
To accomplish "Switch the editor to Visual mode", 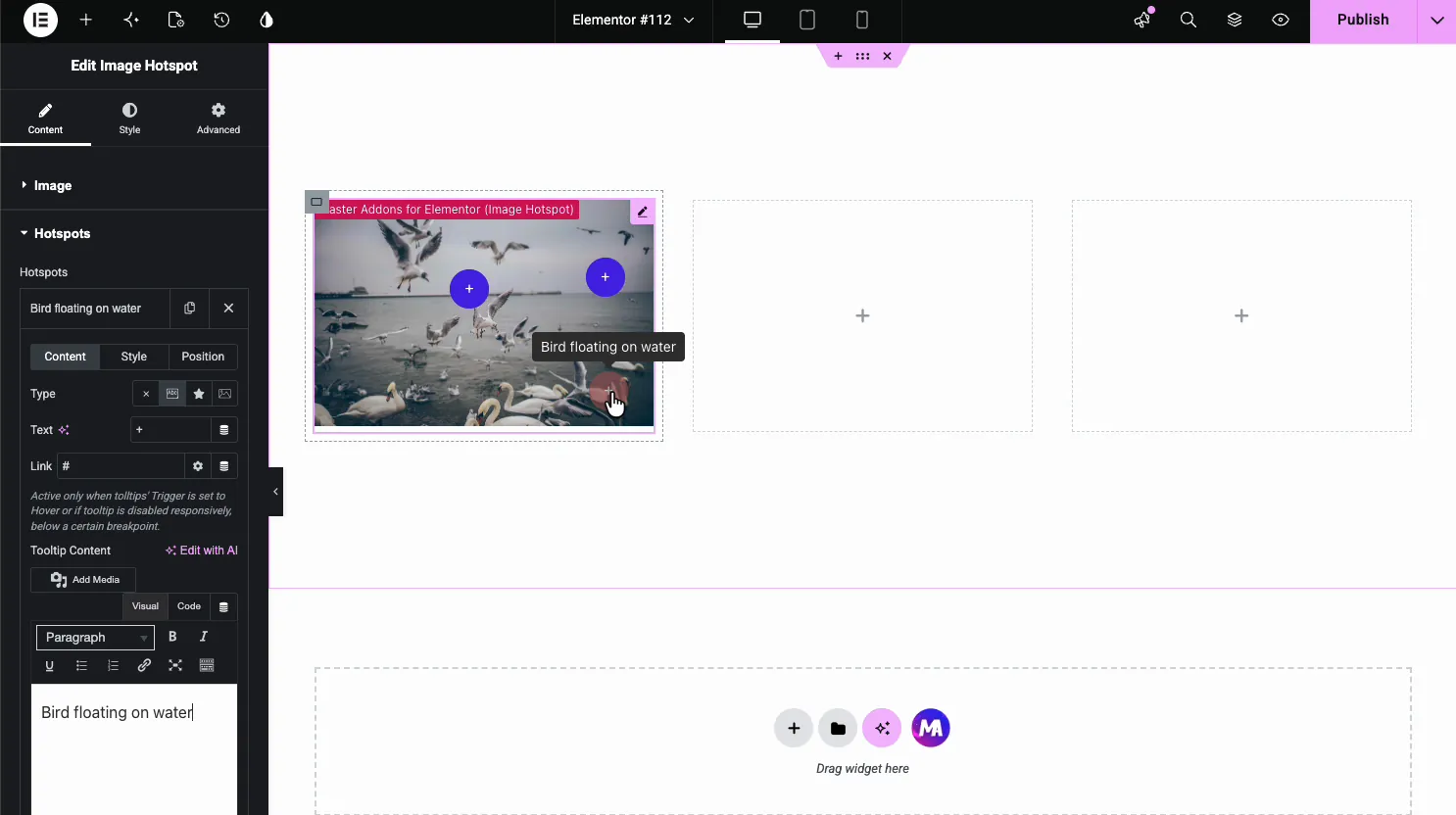I will point(145,606).
